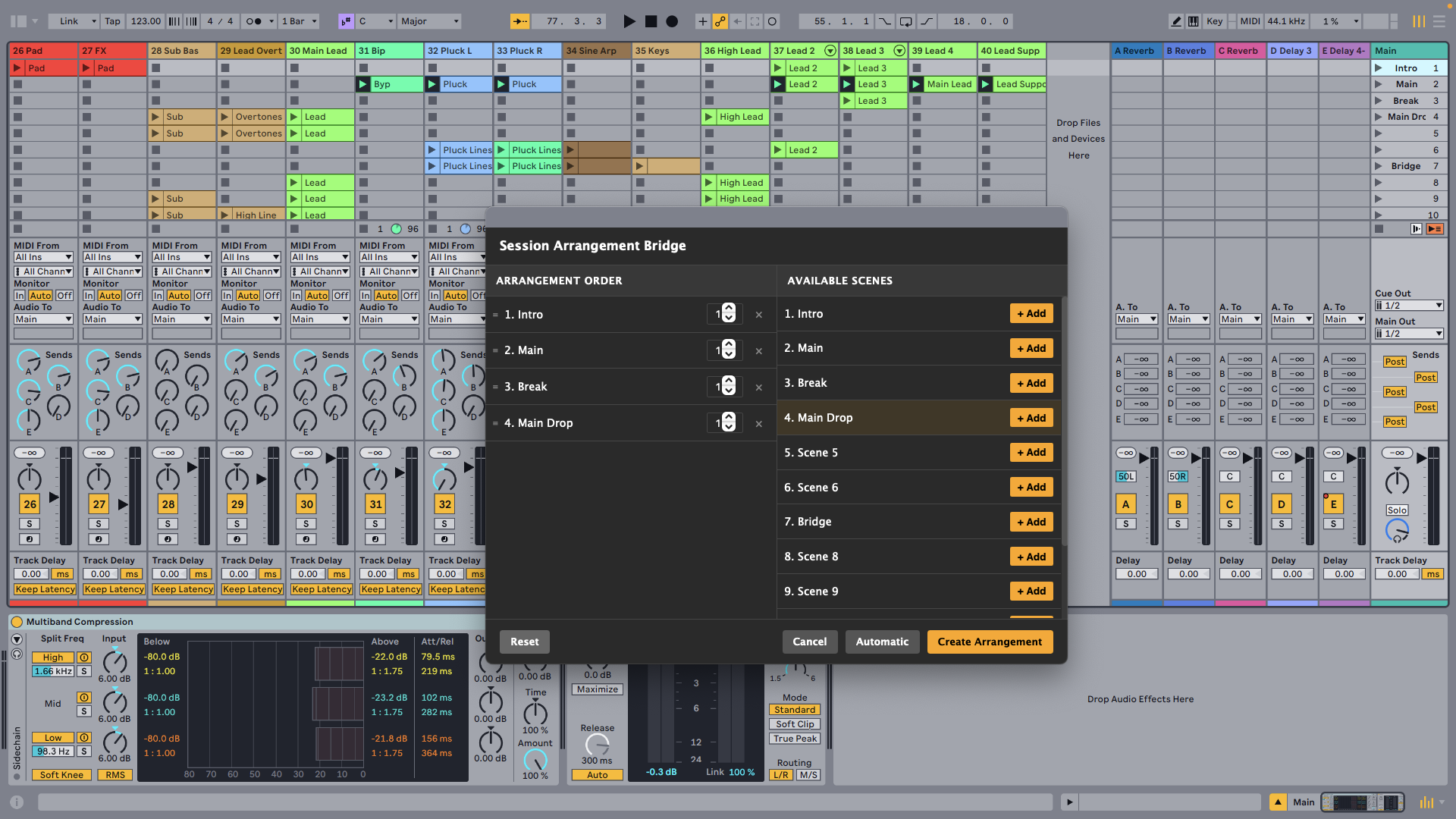1456x819 pixels.
Task: Switch to Arrangement View lines icon
Action: click(x=1439, y=21)
